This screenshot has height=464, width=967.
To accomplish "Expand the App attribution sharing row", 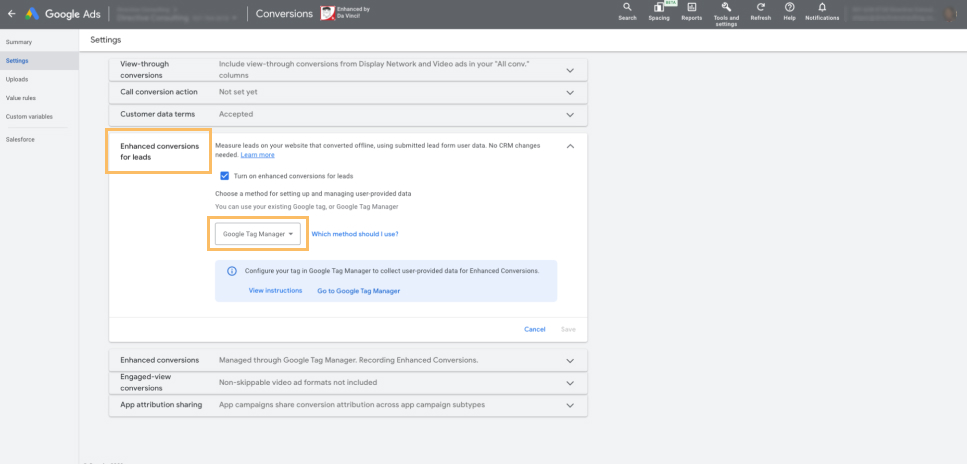I will pyautogui.click(x=570, y=405).
